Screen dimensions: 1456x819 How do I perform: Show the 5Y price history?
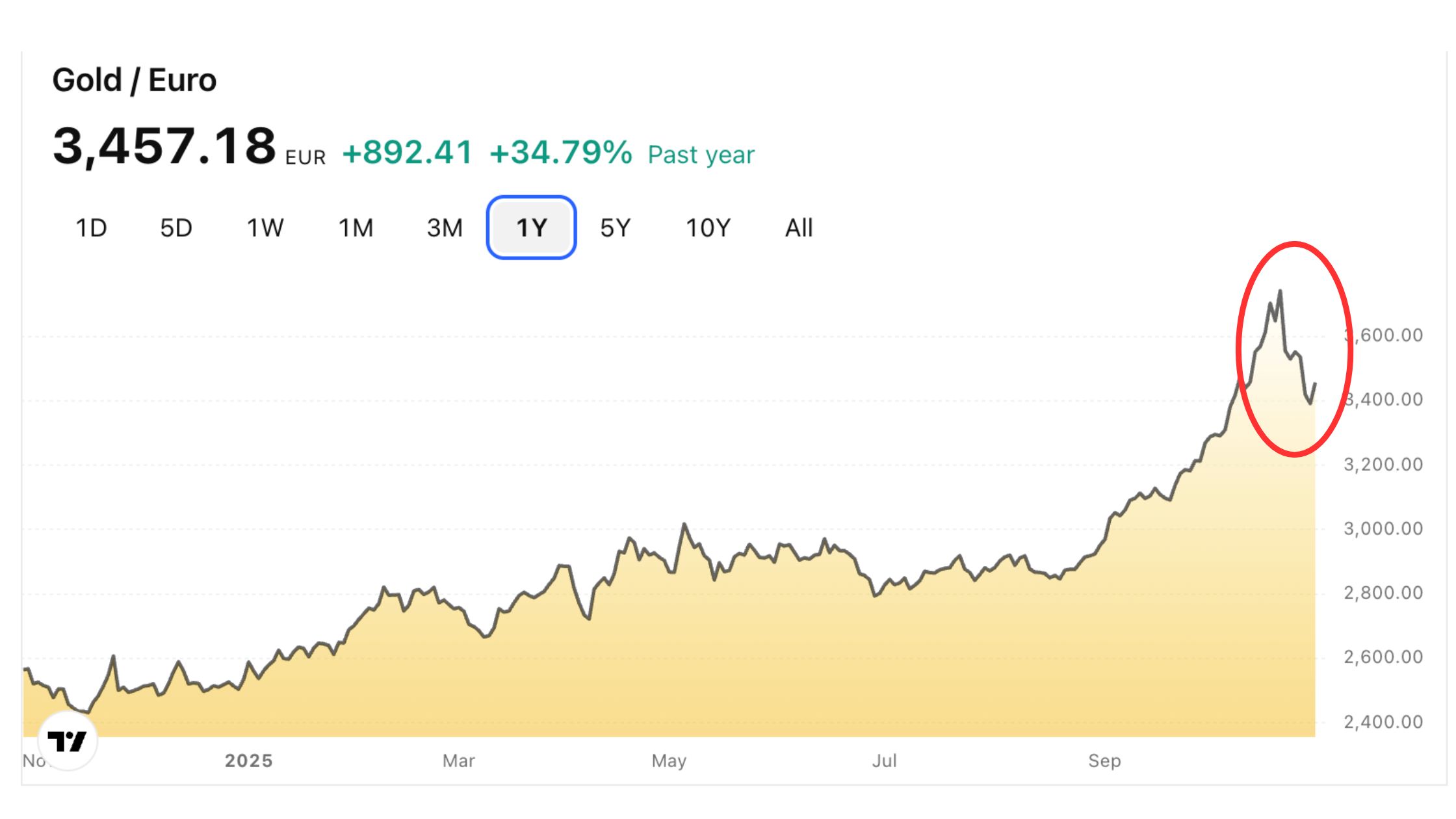click(615, 228)
